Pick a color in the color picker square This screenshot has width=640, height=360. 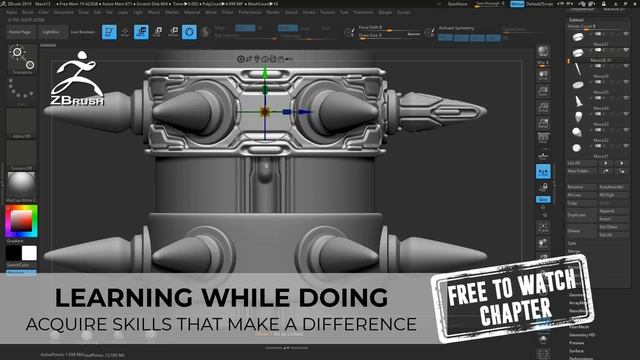point(21,221)
